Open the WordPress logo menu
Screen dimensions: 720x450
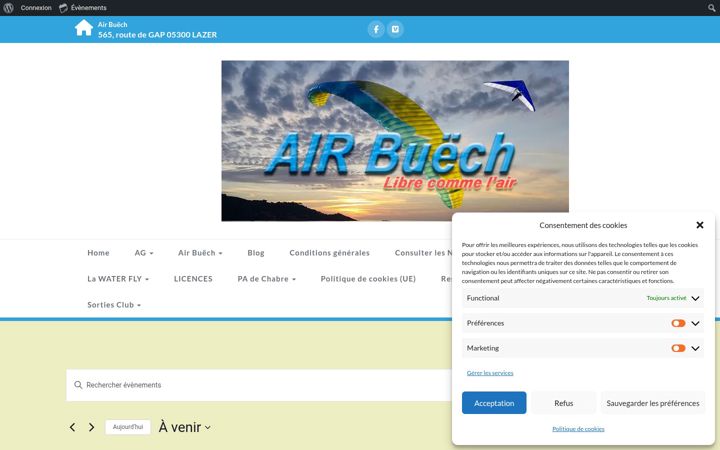click(8, 8)
